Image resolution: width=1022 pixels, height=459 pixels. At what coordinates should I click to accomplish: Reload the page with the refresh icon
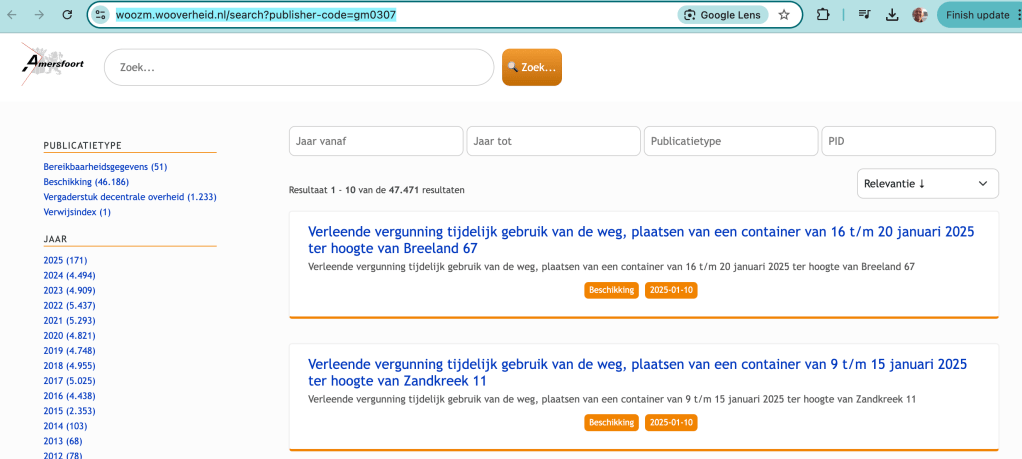coord(67,15)
